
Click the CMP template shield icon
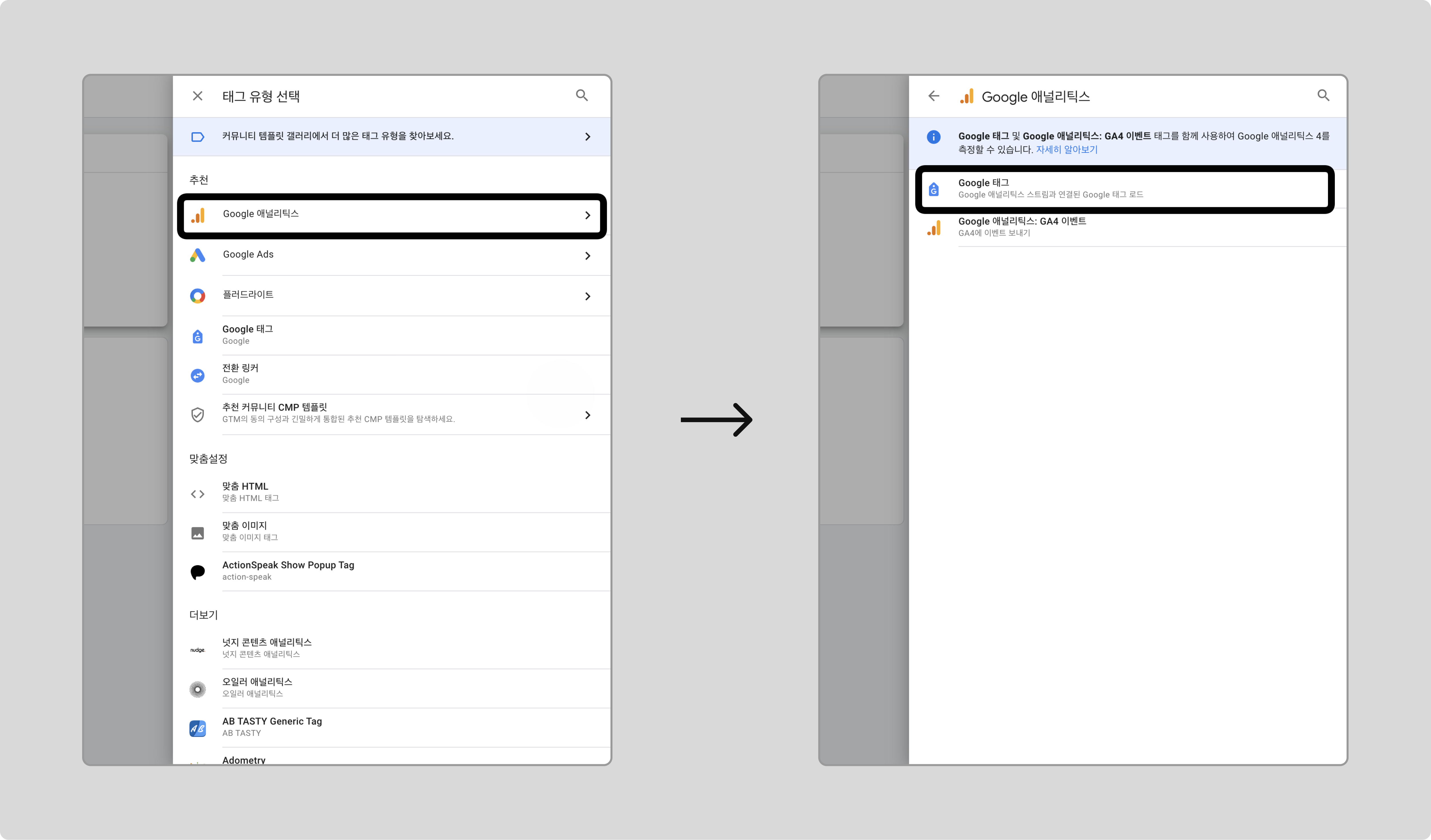click(x=197, y=415)
